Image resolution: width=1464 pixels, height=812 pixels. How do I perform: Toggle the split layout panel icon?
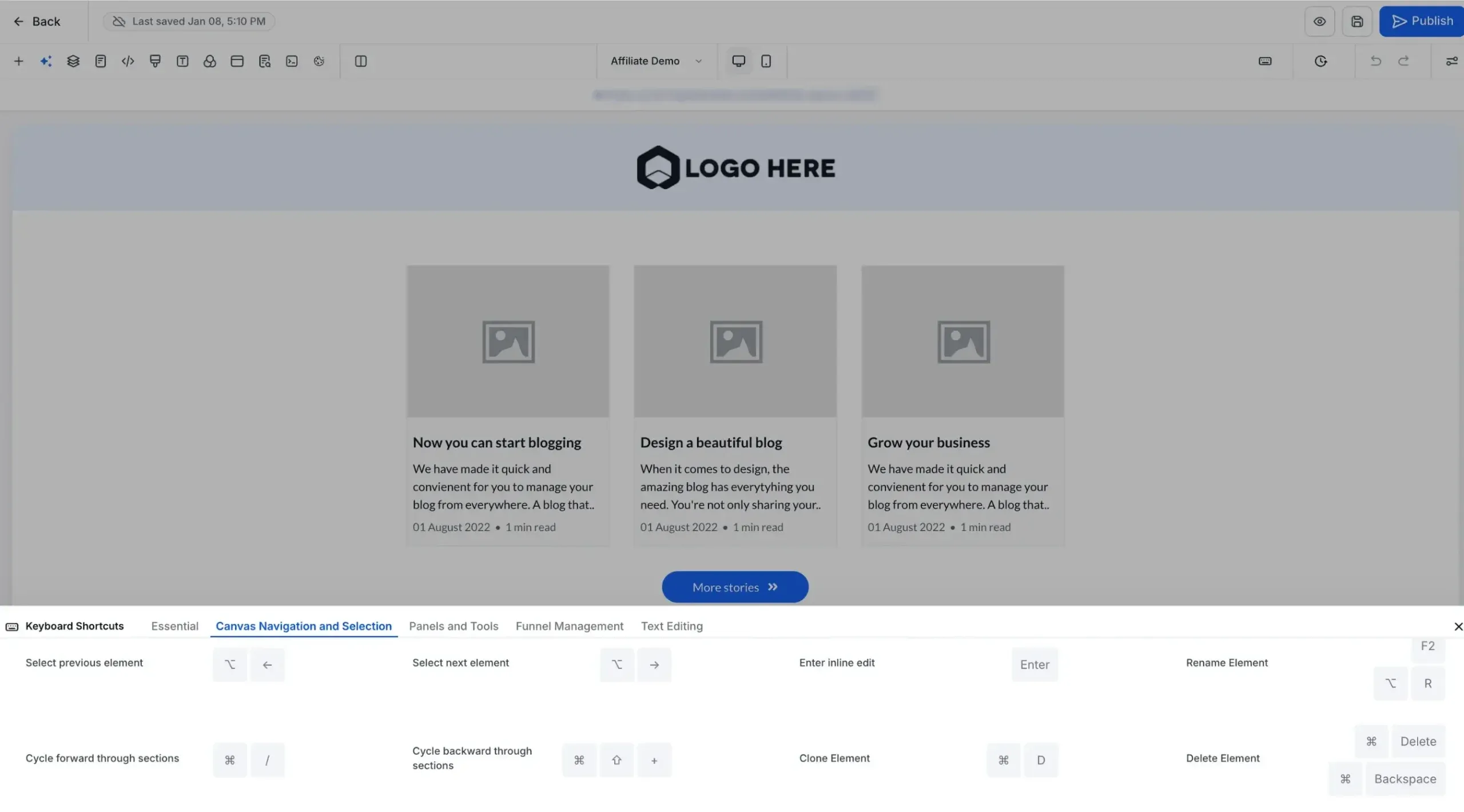361,61
